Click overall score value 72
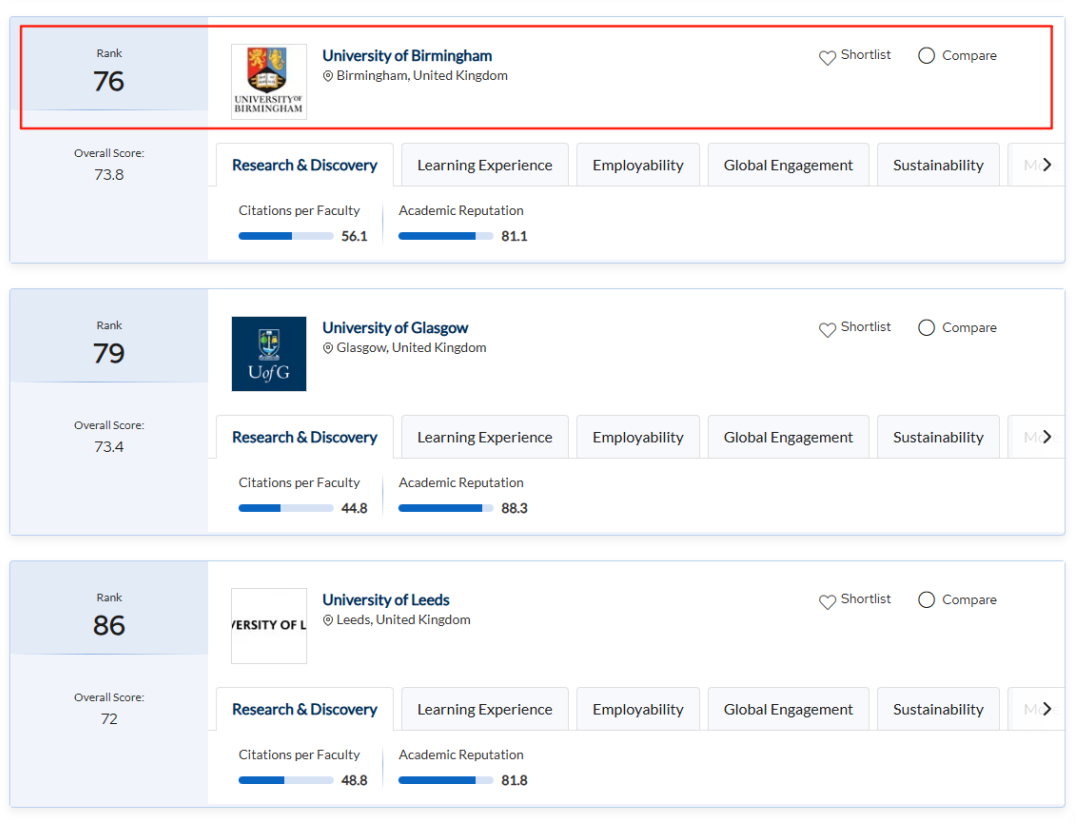The width and height of the screenshot is (1076, 823). pyautogui.click(x=108, y=719)
